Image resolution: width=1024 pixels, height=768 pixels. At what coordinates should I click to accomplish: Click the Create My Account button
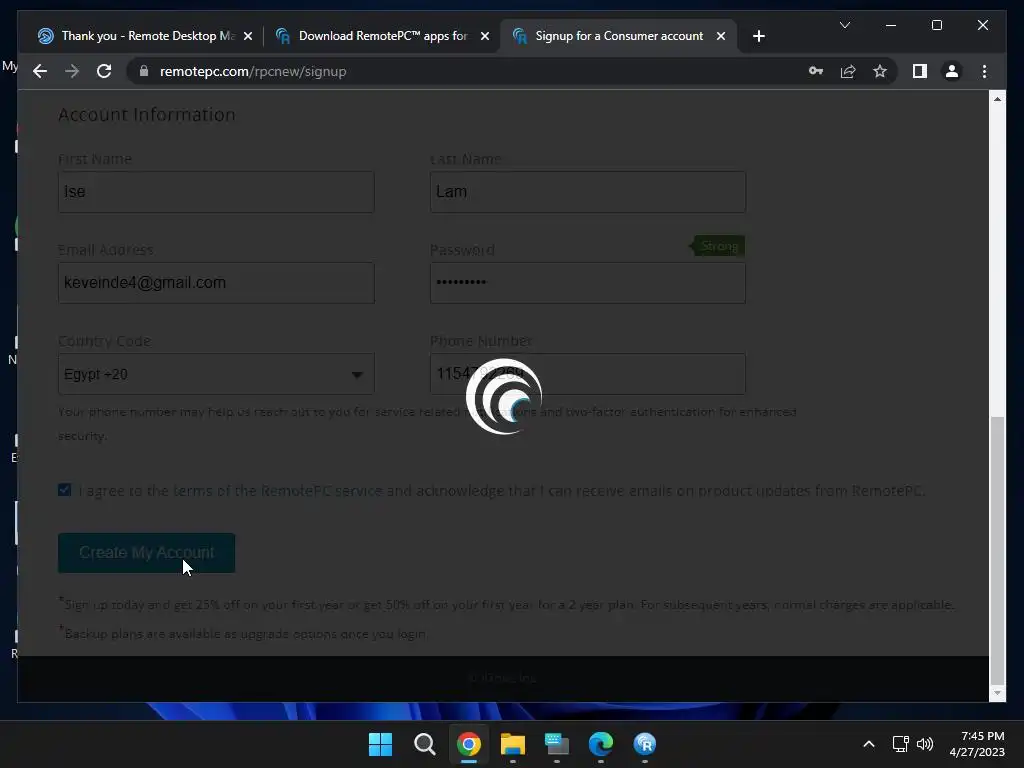click(146, 553)
